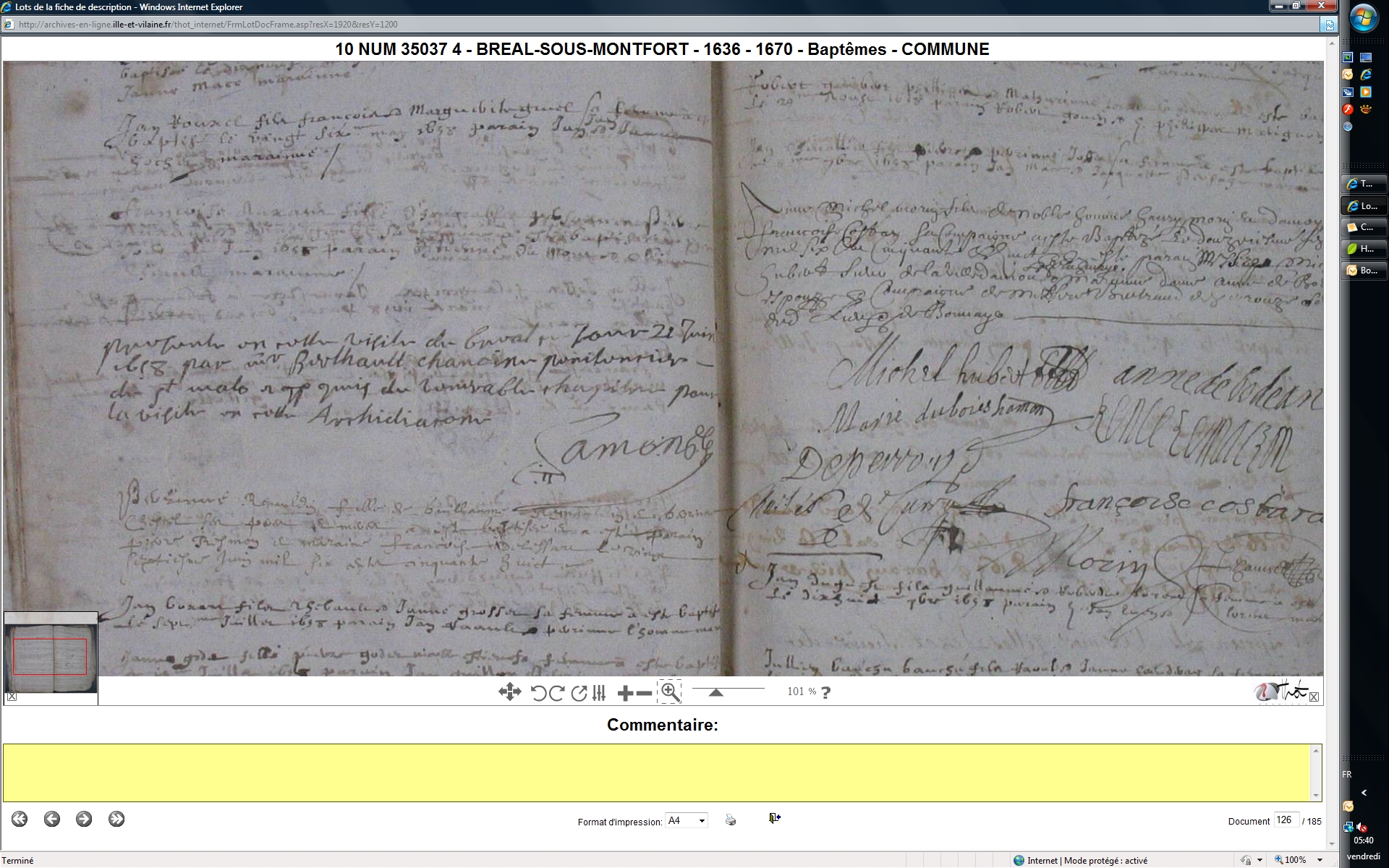Image resolution: width=1389 pixels, height=868 pixels.
Task: Select the pan/move image tool
Action: (509, 692)
